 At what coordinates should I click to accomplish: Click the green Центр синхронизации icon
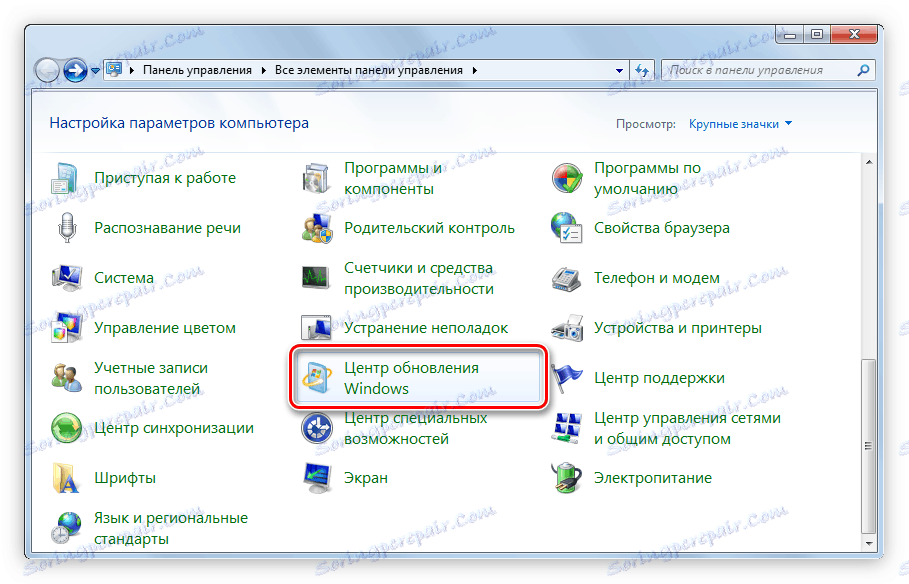coord(66,428)
